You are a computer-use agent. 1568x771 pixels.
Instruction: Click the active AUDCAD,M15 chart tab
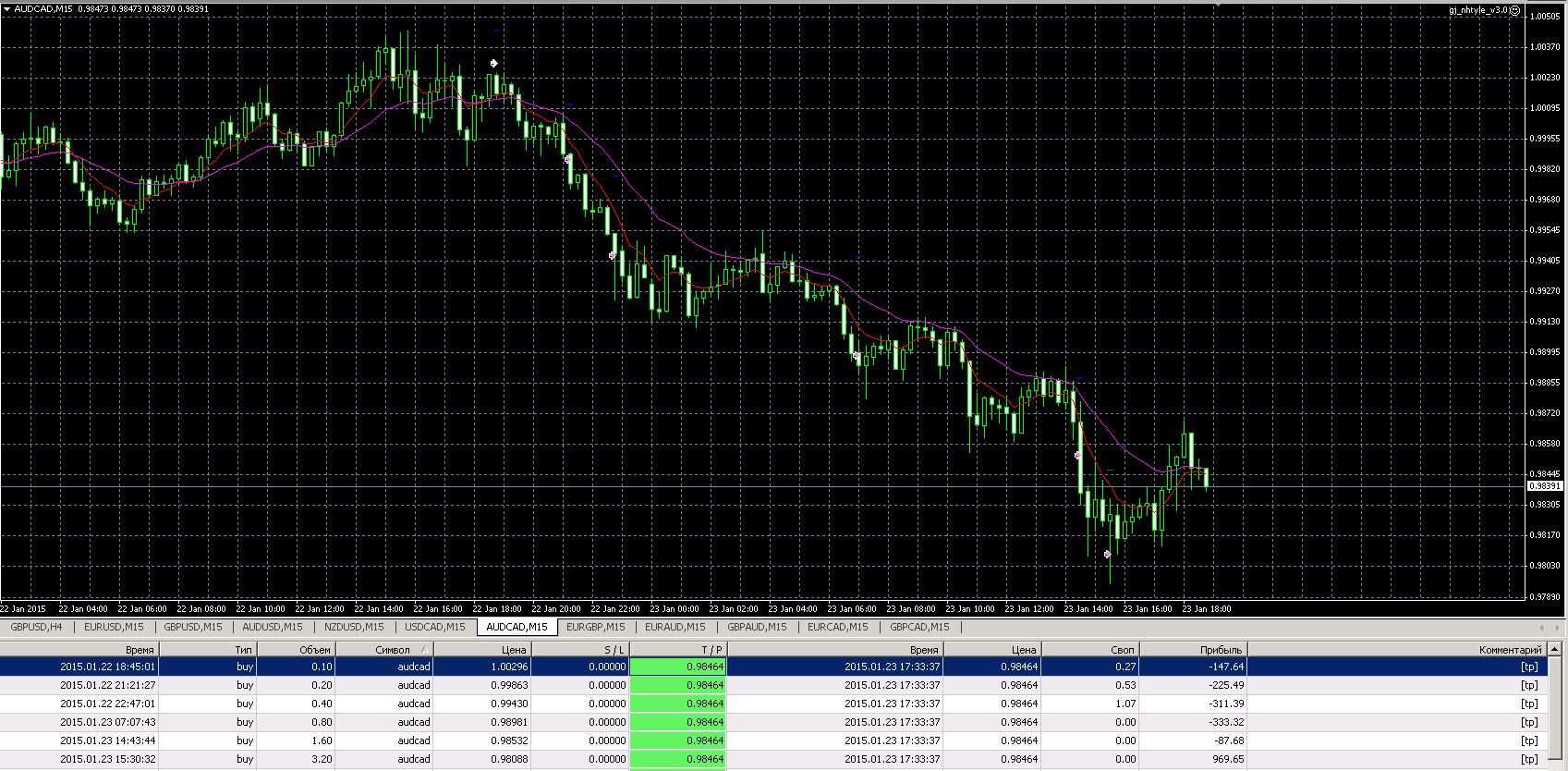pyautogui.click(x=517, y=627)
